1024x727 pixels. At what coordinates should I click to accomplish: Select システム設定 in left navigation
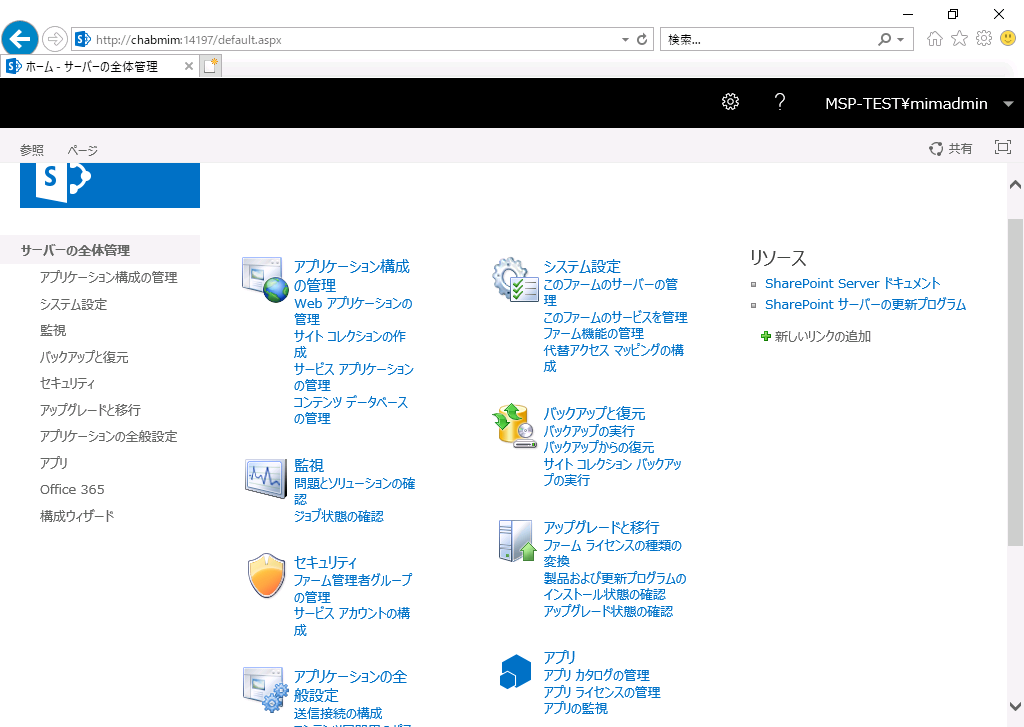click(73, 304)
